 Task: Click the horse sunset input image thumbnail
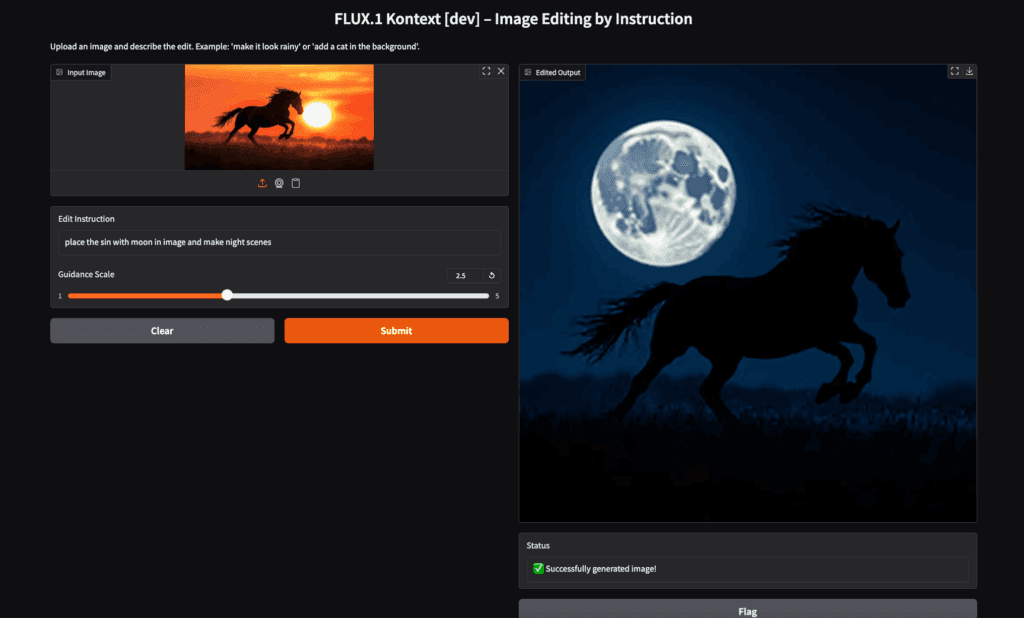pos(280,117)
